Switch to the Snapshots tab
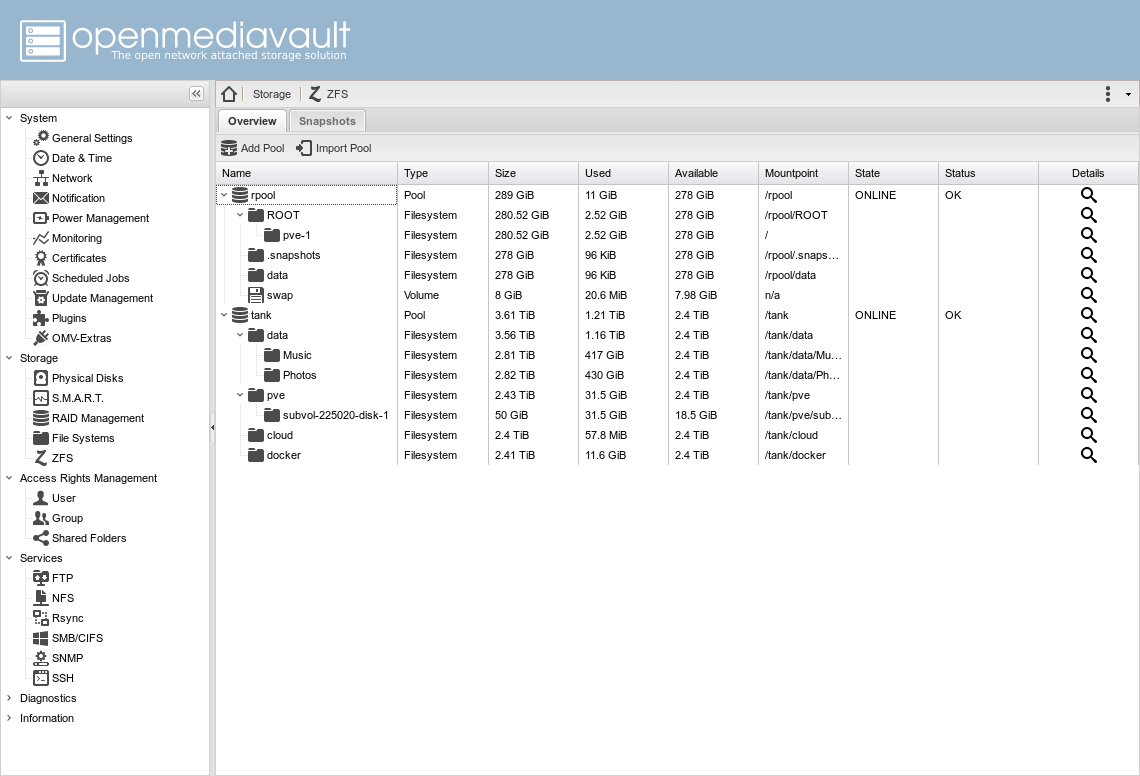 pyautogui.click(x=327, y=121)
